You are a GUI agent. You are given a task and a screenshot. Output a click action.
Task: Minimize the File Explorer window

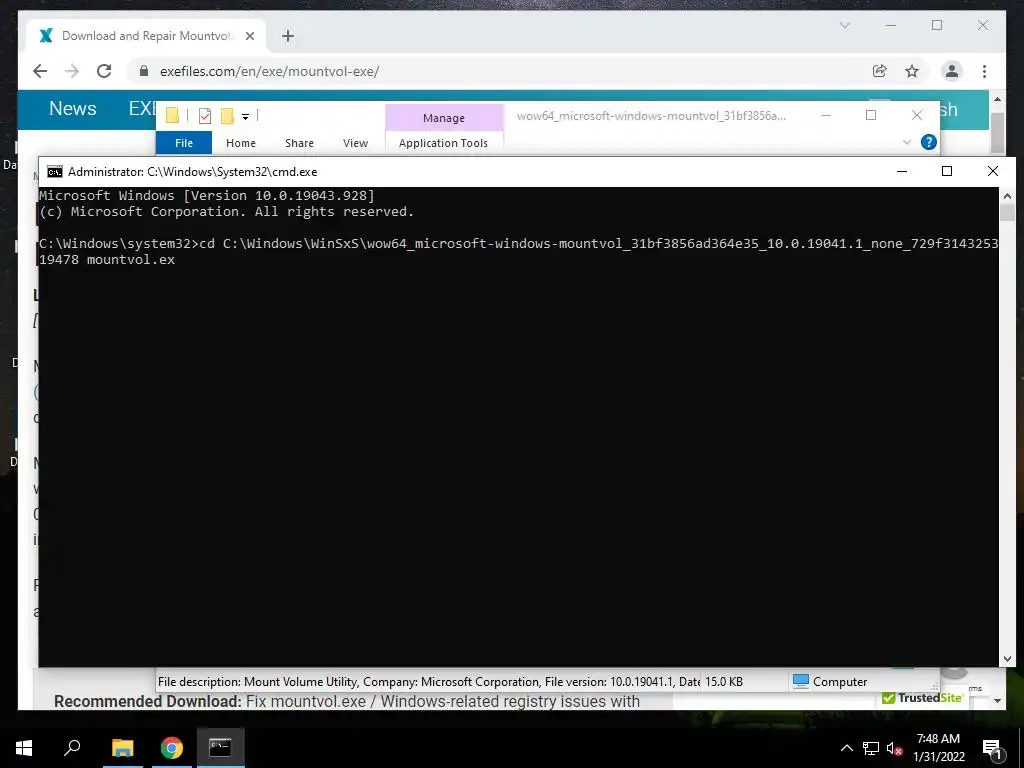[826, 115]
